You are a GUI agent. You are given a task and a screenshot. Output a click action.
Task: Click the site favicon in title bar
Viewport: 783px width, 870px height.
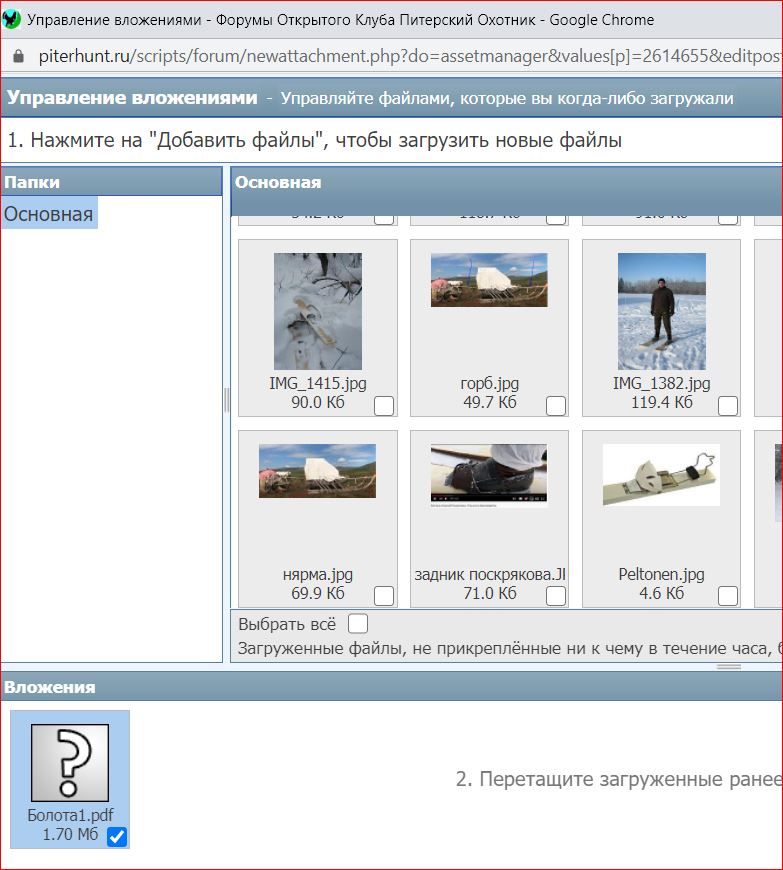(12, 19)
